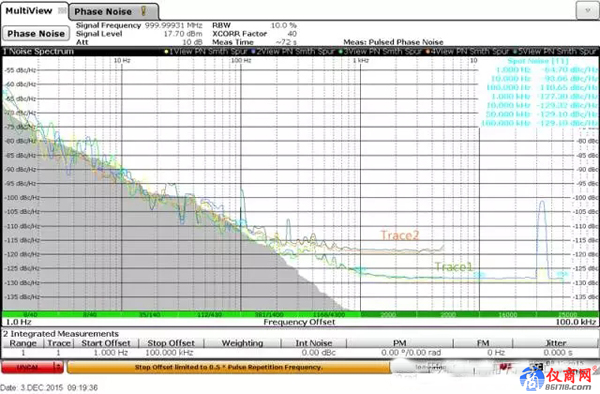Select the 10.000 kHz spot noise row
Image resolution: width=600 pixels, height=394 pixels.
(x=542, y=105)
